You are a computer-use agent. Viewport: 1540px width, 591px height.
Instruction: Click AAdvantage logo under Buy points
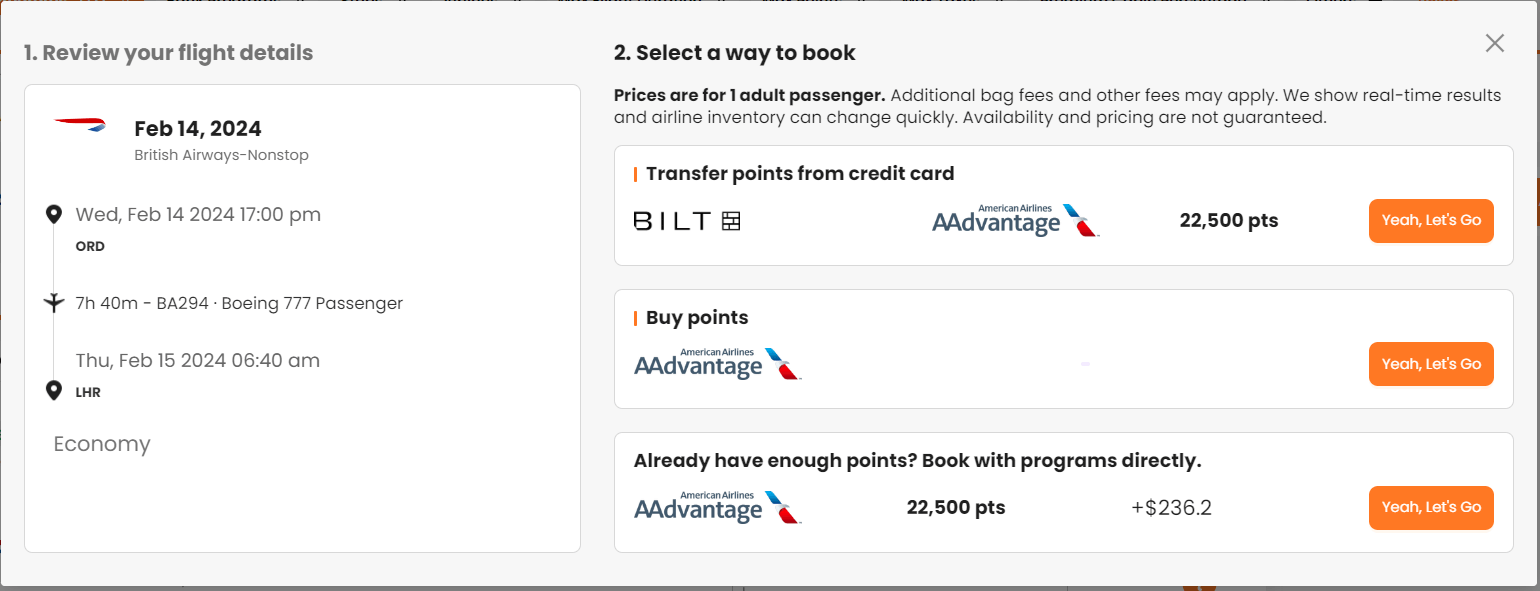click(718, 364)
